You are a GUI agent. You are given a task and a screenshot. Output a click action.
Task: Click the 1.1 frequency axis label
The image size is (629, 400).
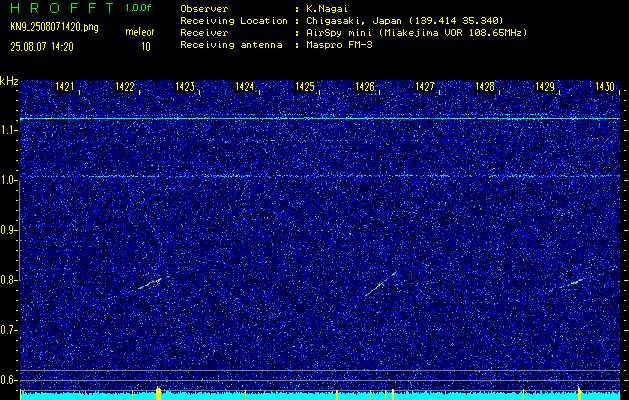point(8,130)
